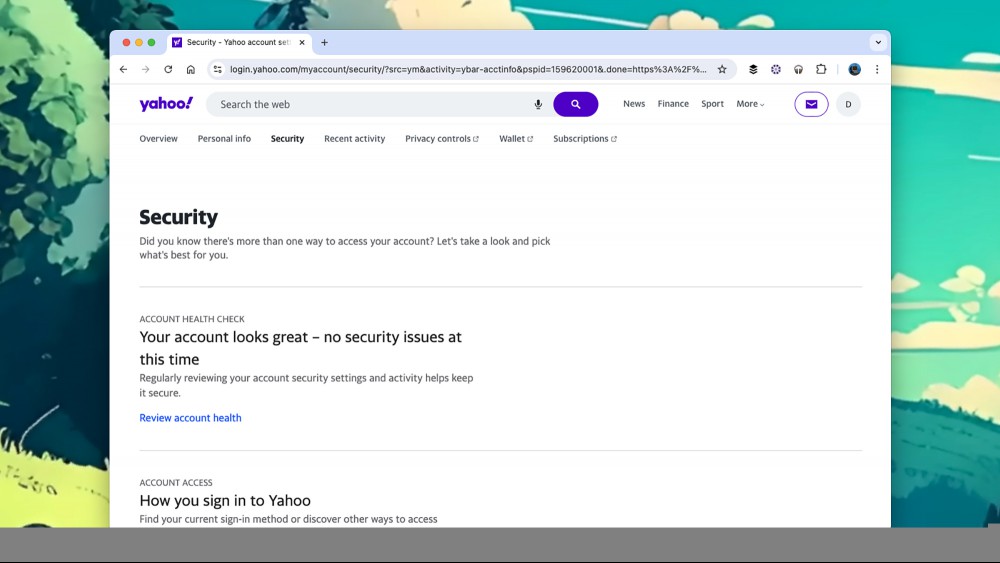Click the Yahoo favicon on the tab
The image size is (1000, 563).
177,43
